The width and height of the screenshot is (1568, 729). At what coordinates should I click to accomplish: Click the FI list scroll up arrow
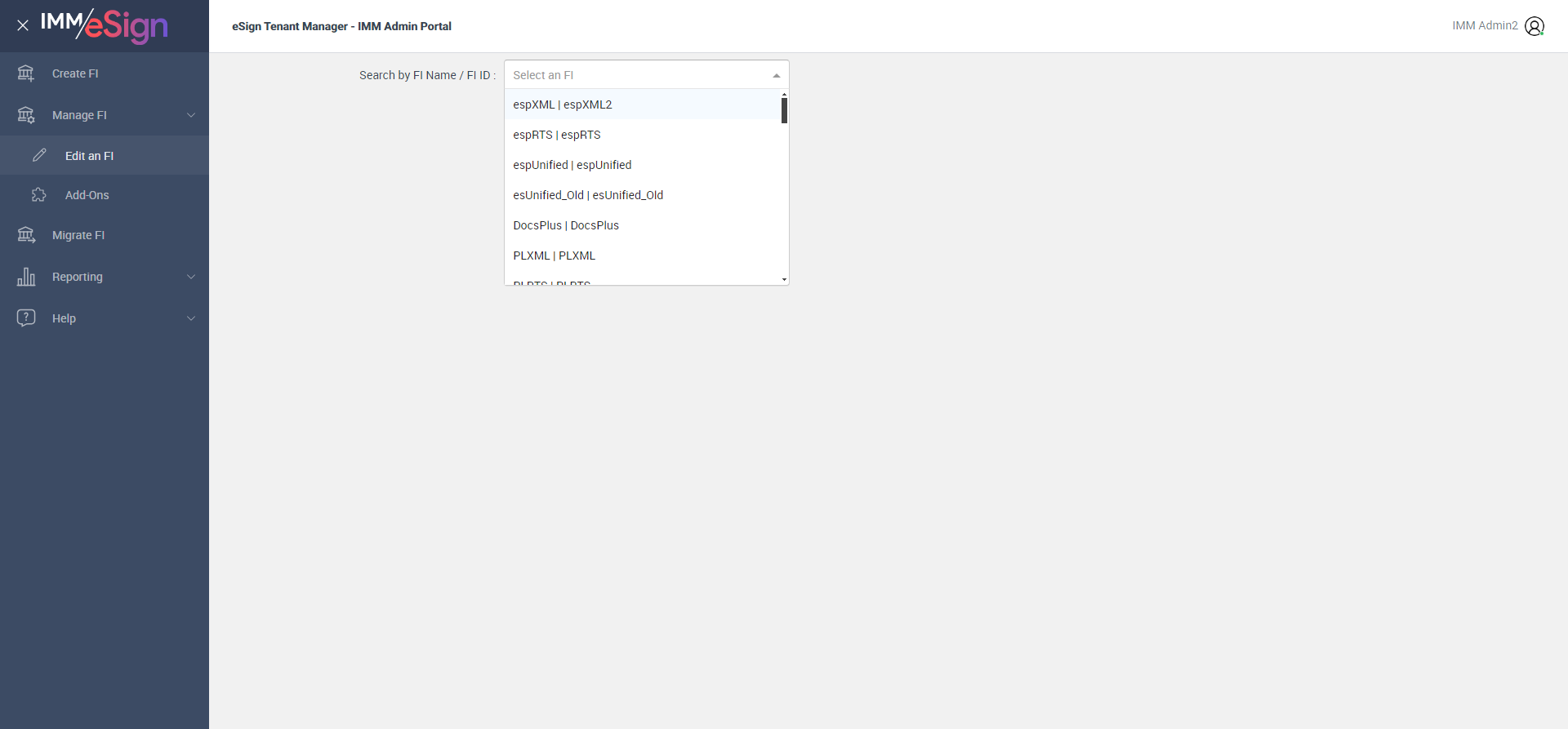pos(784,95)
